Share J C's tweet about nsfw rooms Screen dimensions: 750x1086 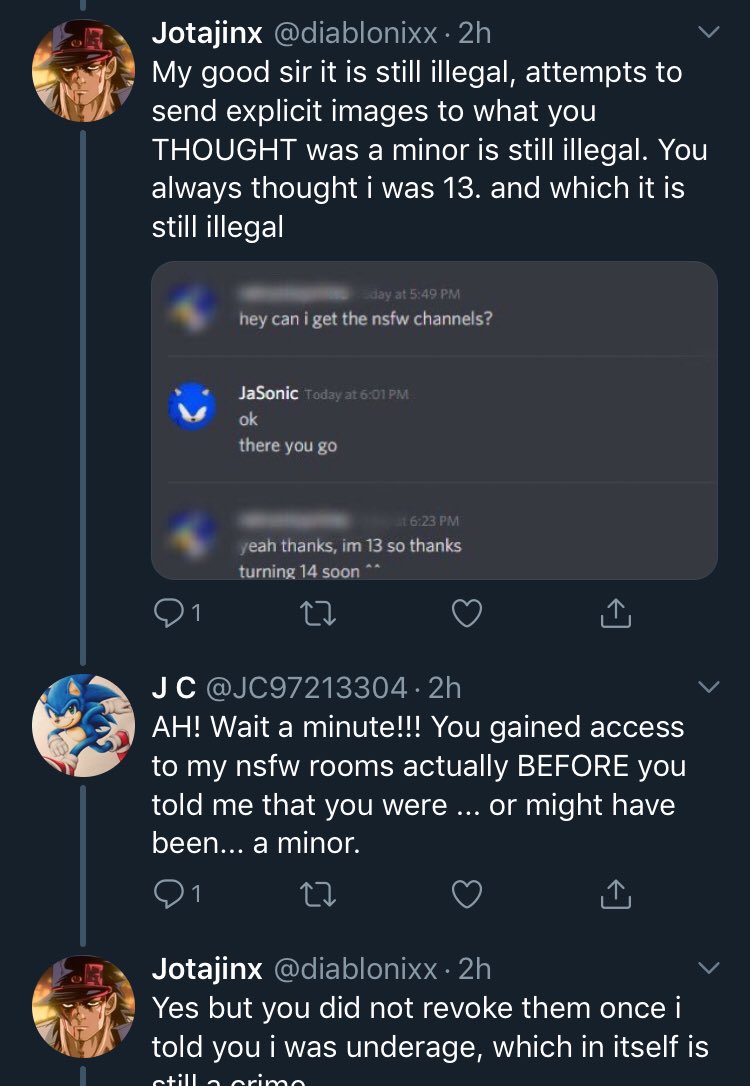pos(617,894)
